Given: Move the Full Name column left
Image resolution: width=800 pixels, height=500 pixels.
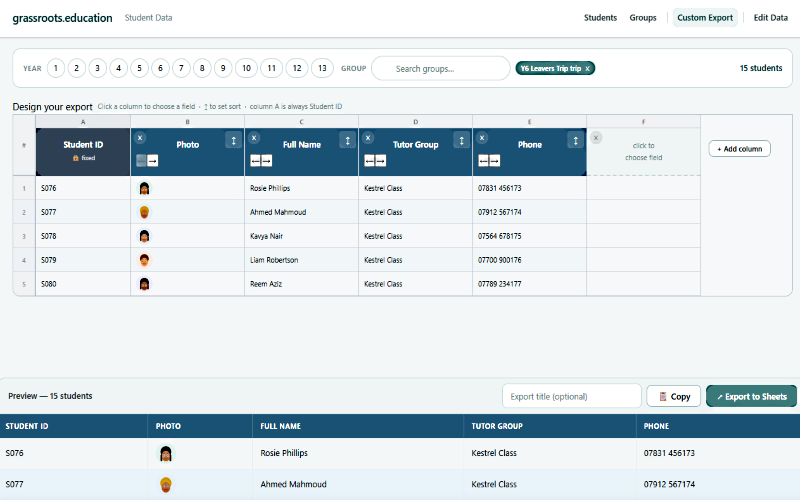Looking at the screenshot, I should (256, 161).
